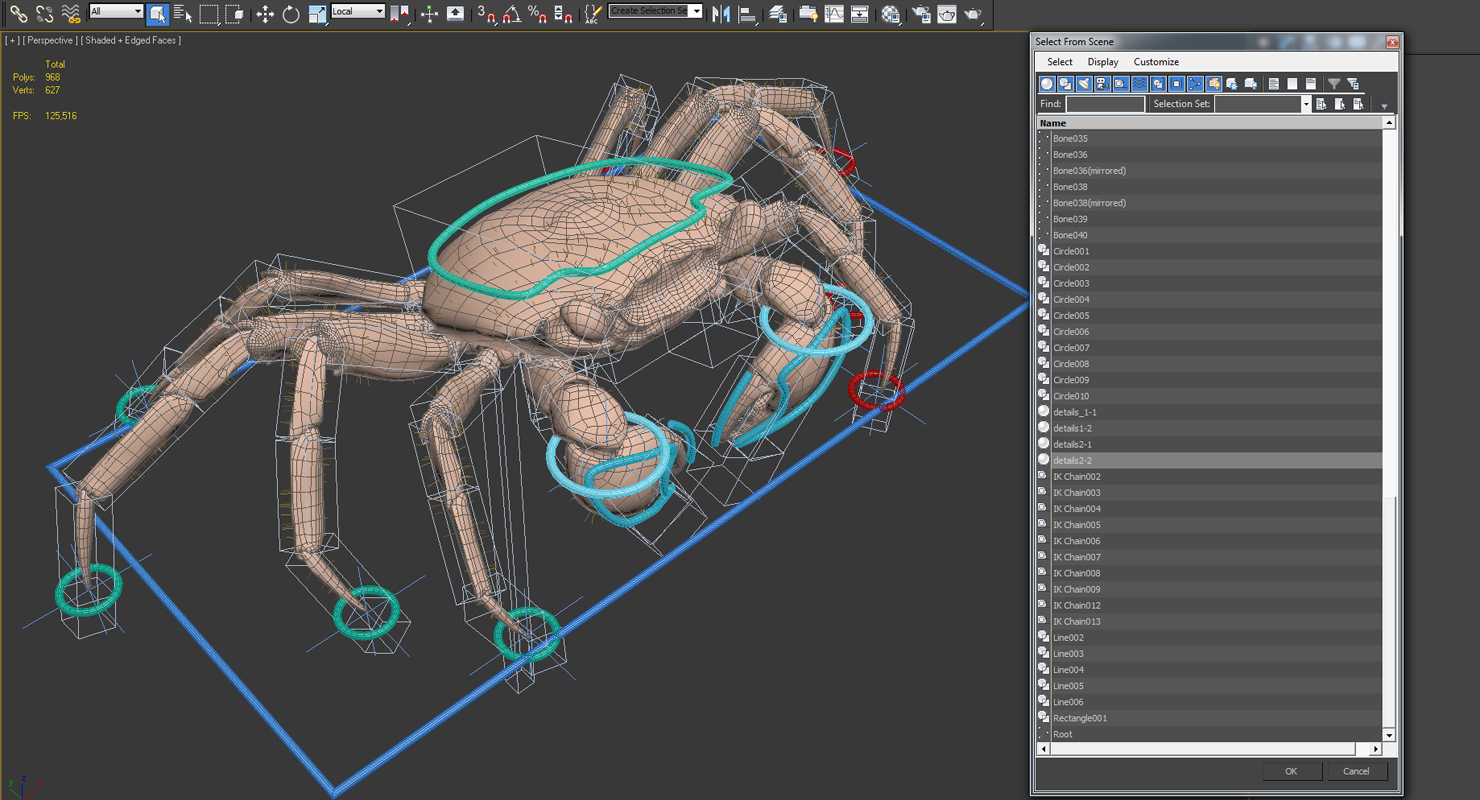Viewport: 1480px width, 800px height.
Task: Open the Shaded + Edged Faces menu
Action: pyautogui.click(x=132, y=40)
